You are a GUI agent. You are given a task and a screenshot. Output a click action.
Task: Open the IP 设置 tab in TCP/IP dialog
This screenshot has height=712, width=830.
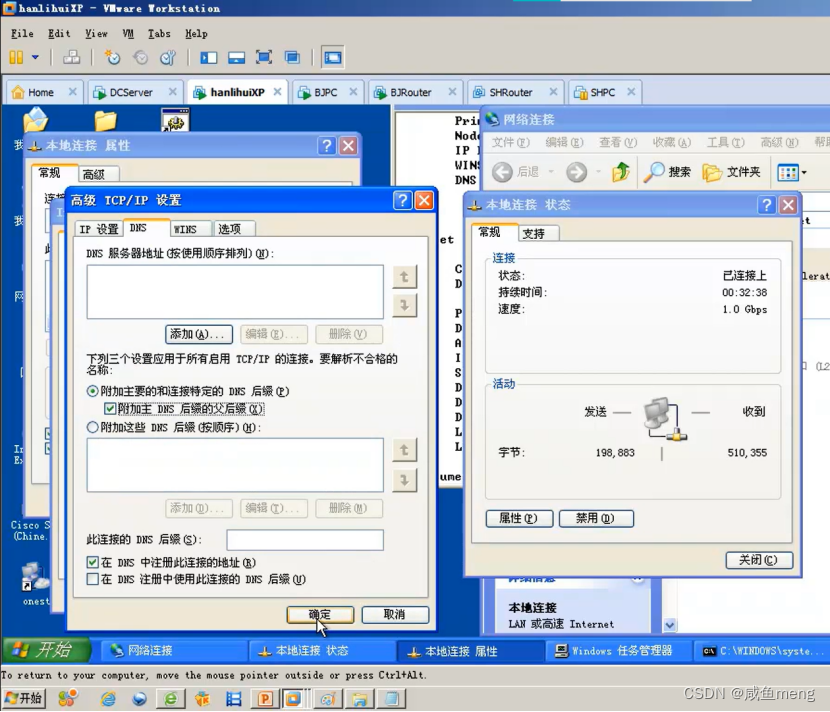point(99,229)
